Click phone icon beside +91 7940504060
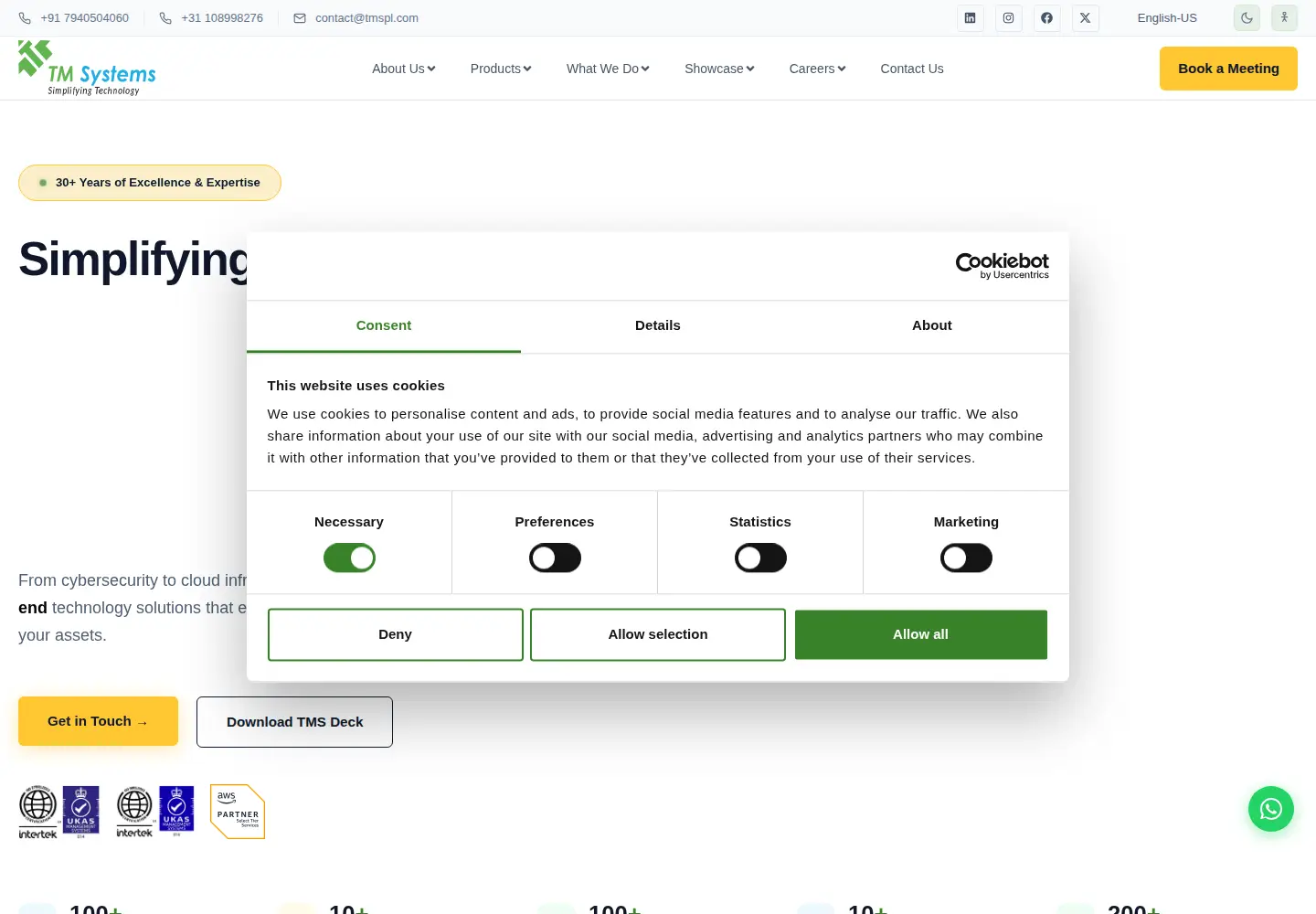1316x914 pixels. click(x=25, y=18)
